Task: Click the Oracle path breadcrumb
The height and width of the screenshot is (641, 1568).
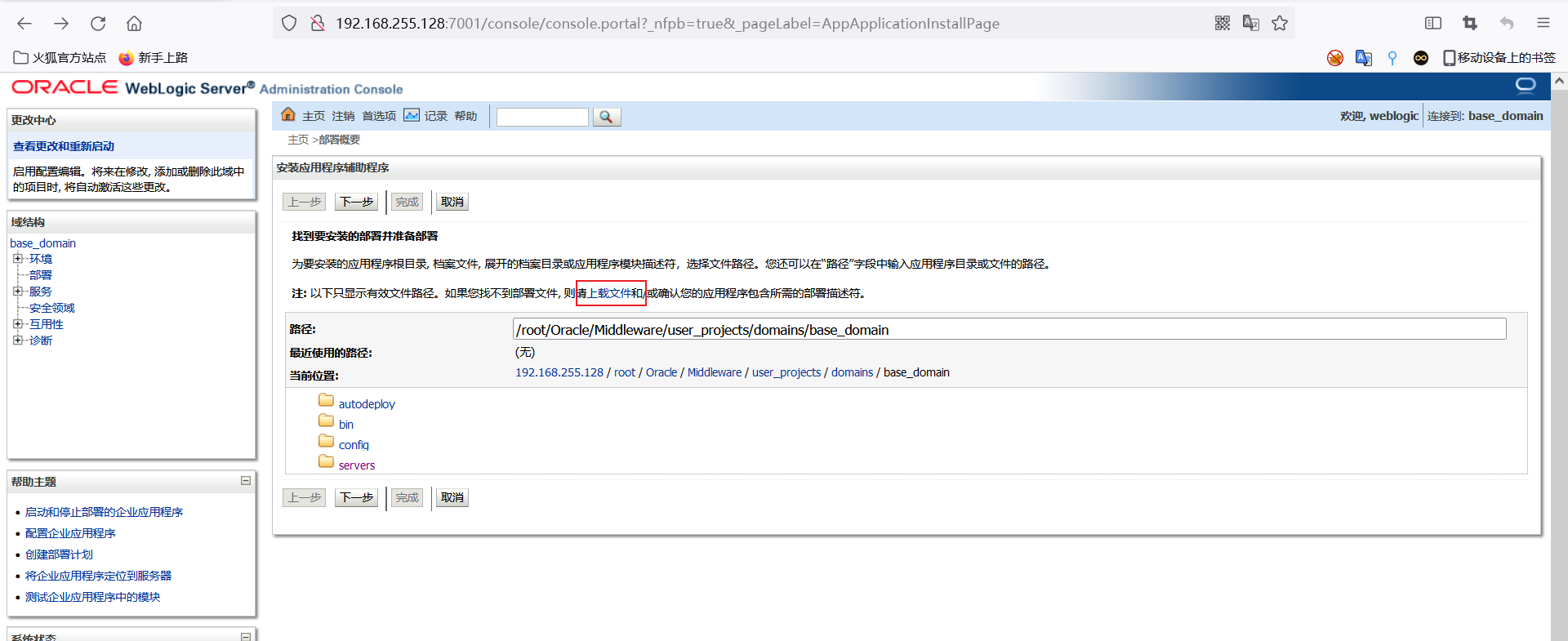Action: (661, 372)
